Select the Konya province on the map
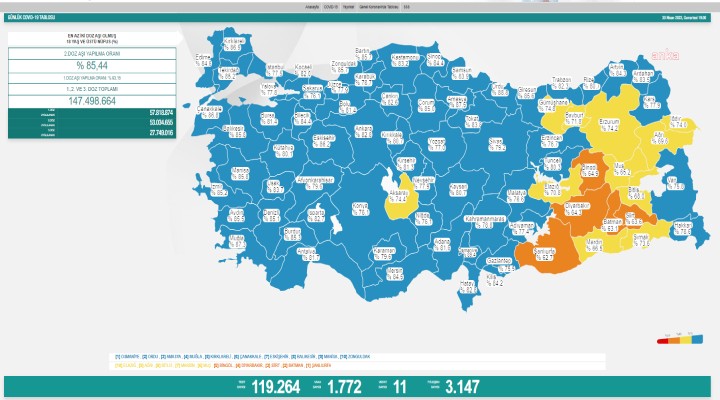720x400 pixels. tap(356, 208)
